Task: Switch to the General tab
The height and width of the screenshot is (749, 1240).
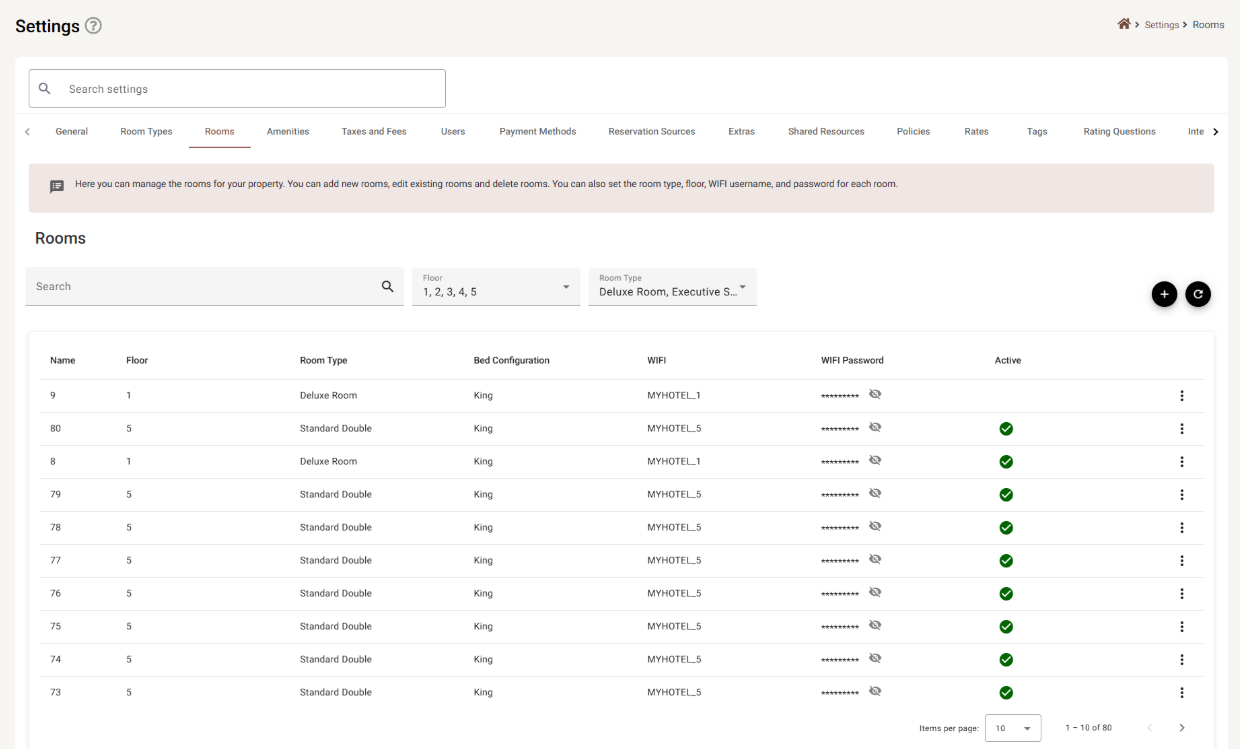Action: point(72,131)
